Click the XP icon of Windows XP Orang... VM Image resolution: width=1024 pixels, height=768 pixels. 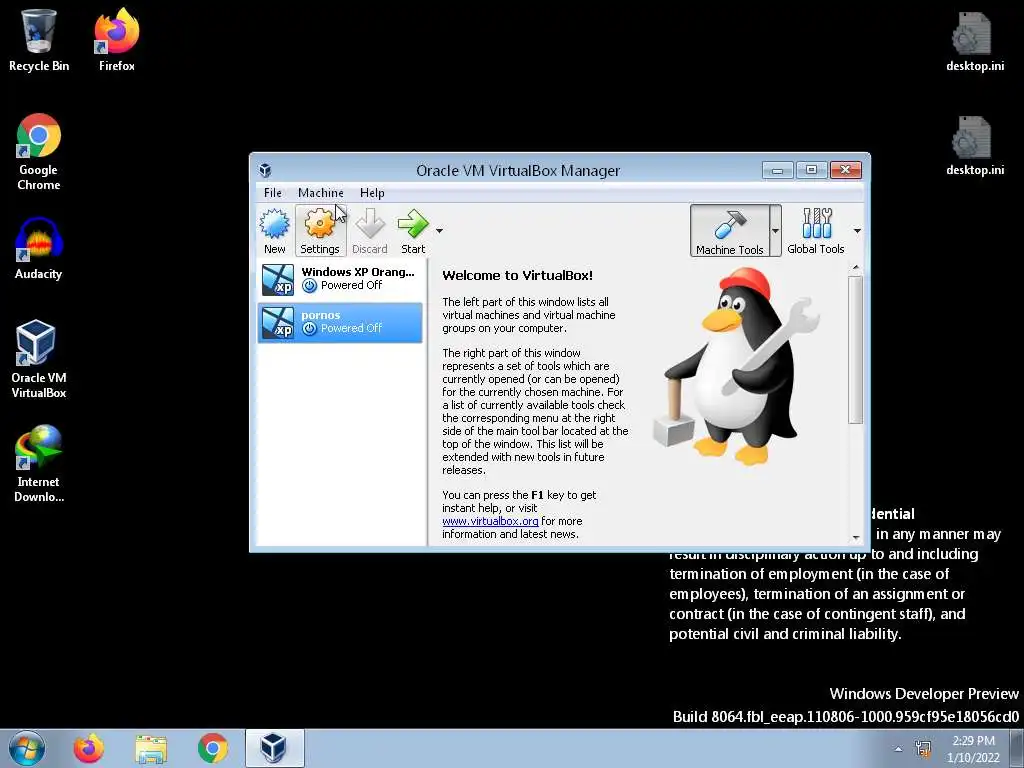(x=278, y=280)
